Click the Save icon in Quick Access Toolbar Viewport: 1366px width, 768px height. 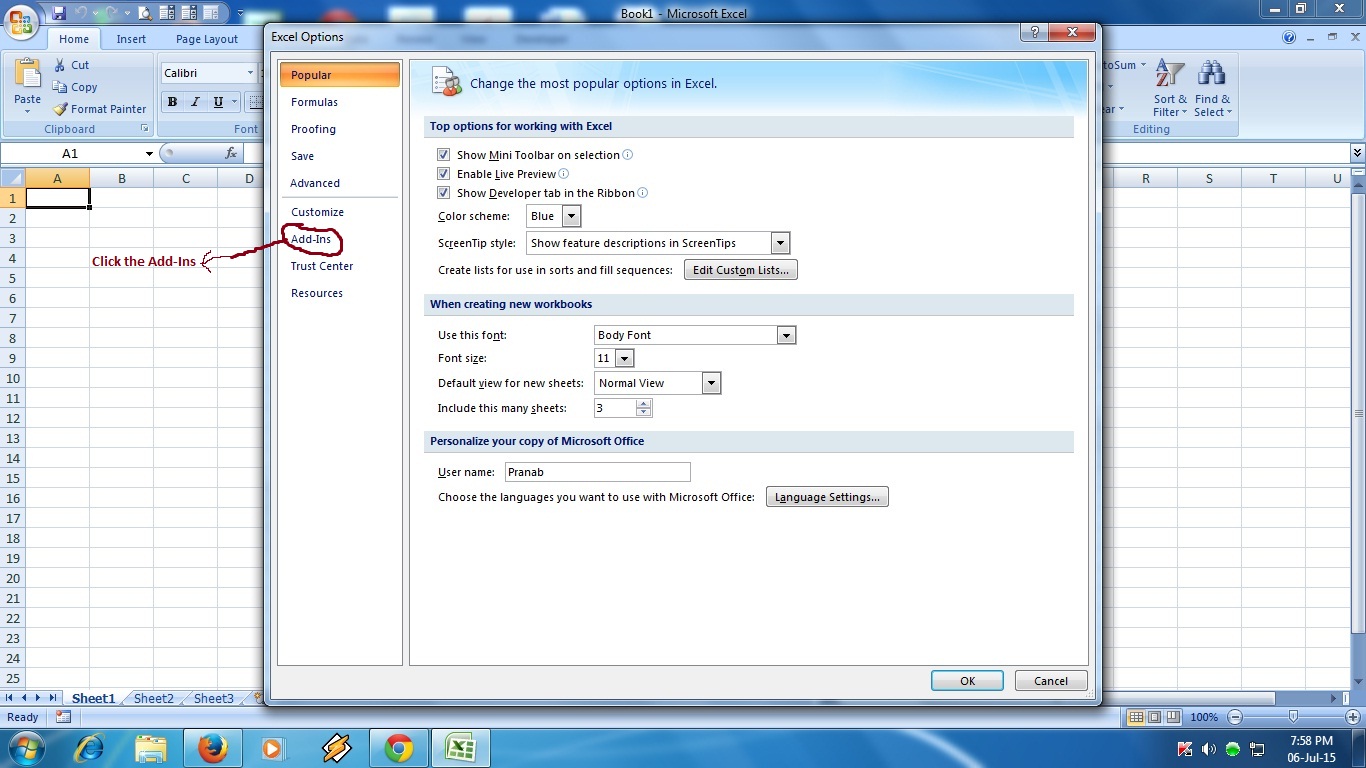[59, 13]
